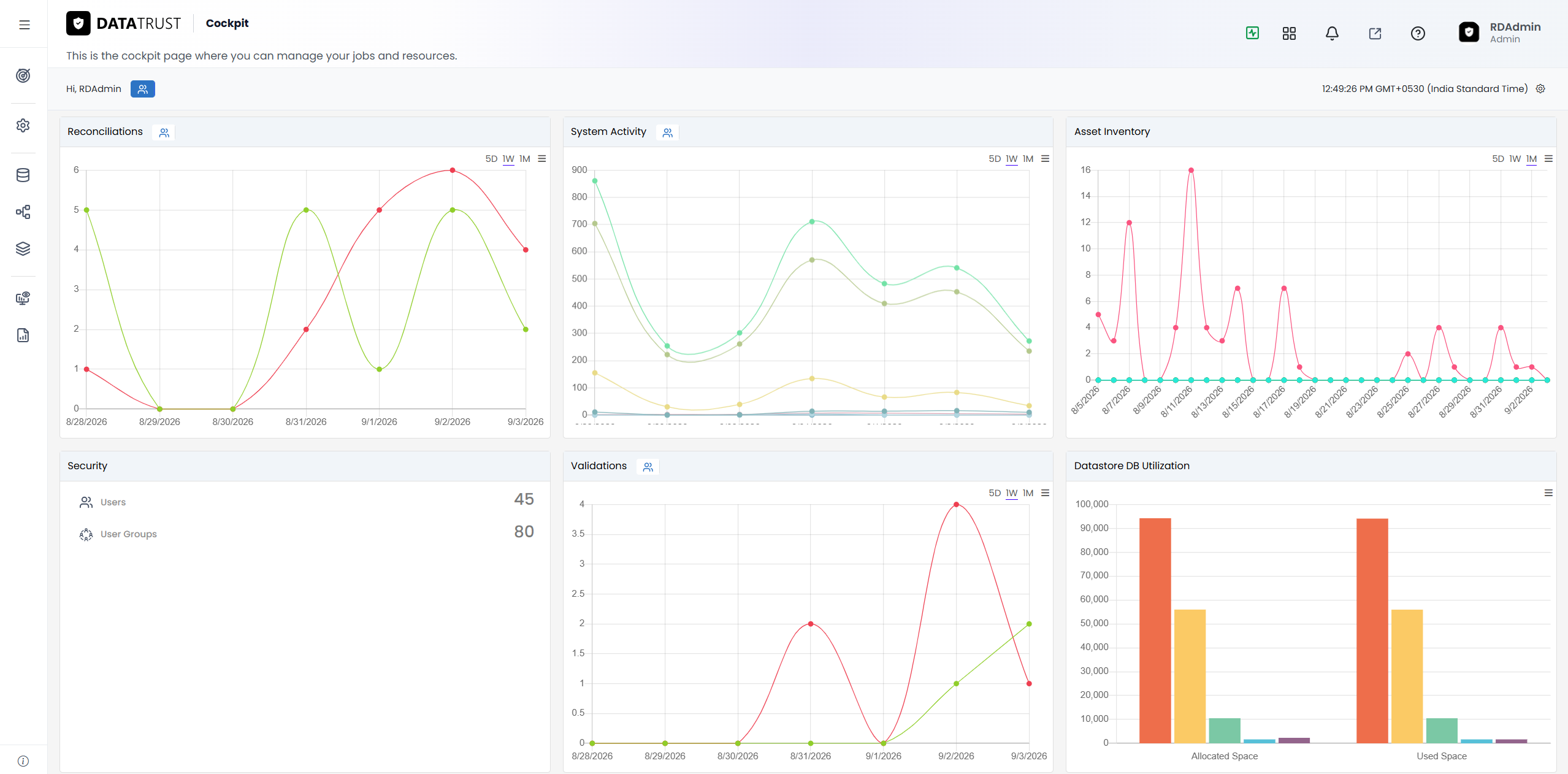Click the RDAdmin profile avatar
This screenshot has width=1568, height=774.
pos(1469,32)
